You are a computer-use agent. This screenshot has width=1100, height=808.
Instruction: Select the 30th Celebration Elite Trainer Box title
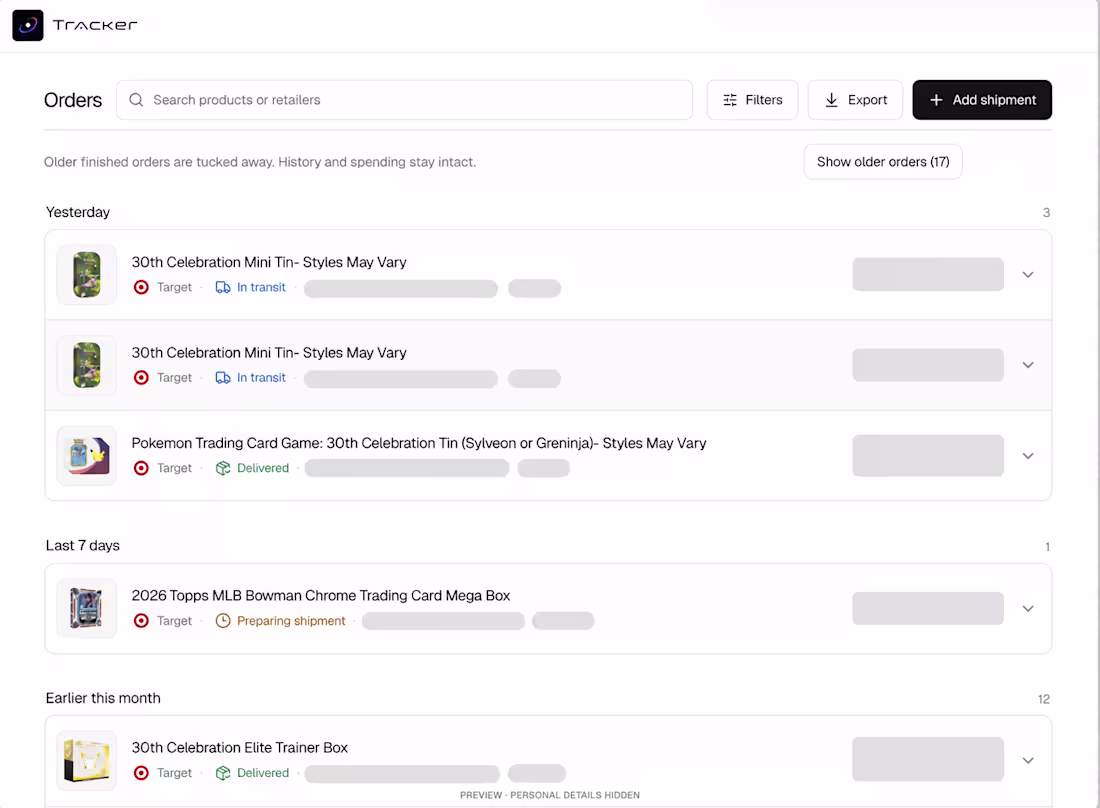pyautogui.click(x=240, y=748)
